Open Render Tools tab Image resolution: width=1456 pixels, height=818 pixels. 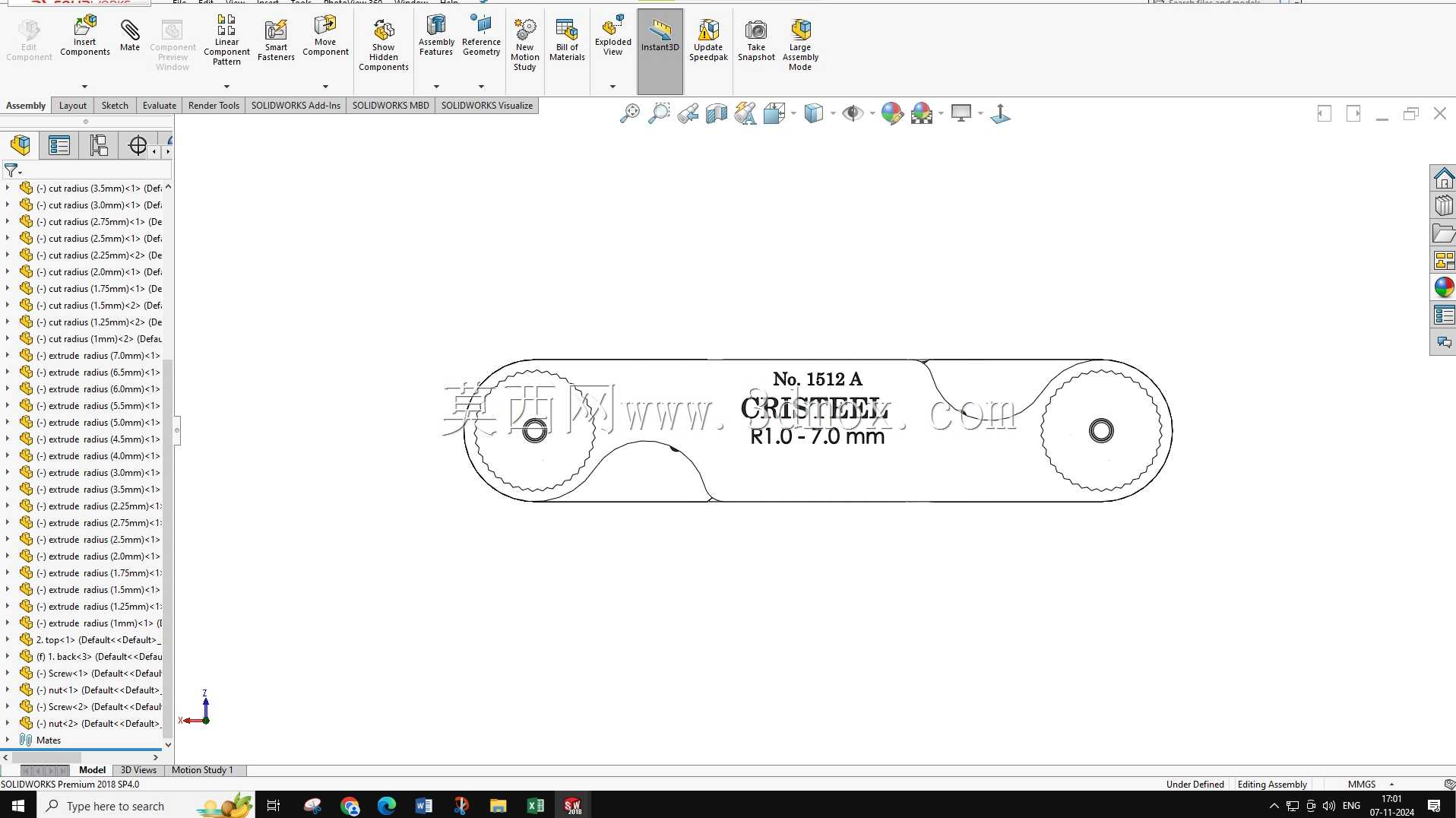214,106
